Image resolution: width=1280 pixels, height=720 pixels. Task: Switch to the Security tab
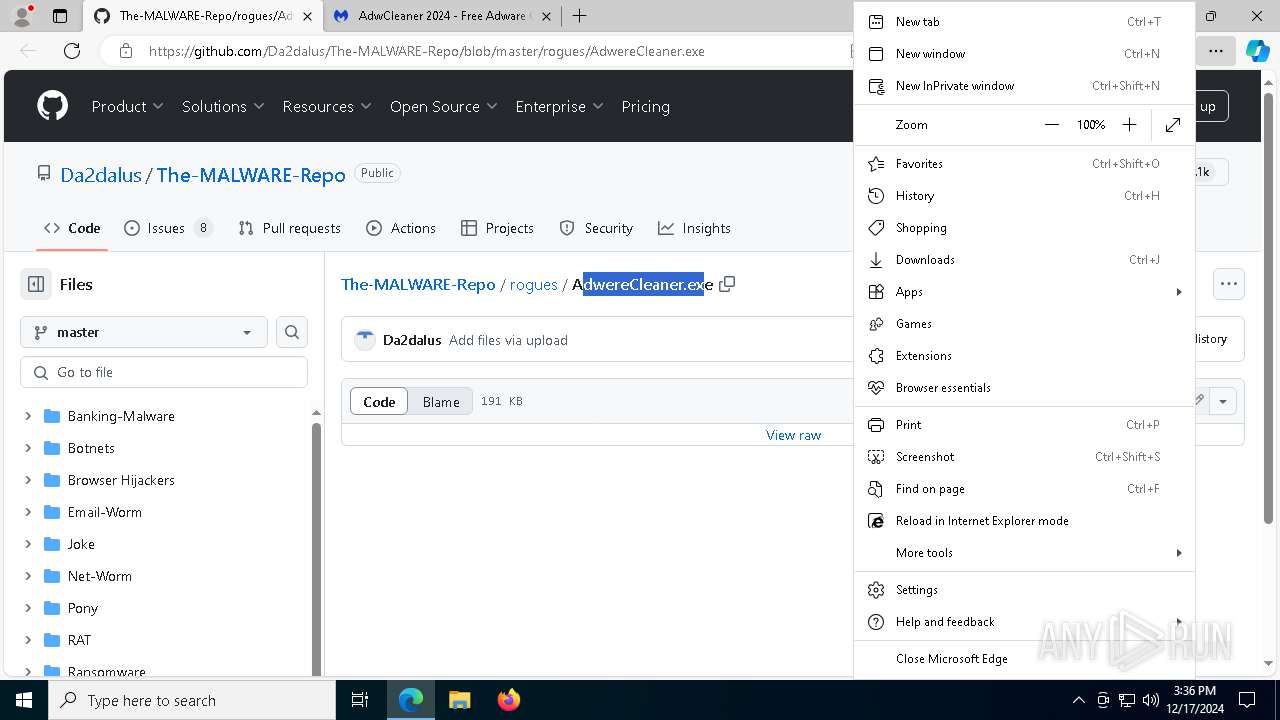[596, 228]
